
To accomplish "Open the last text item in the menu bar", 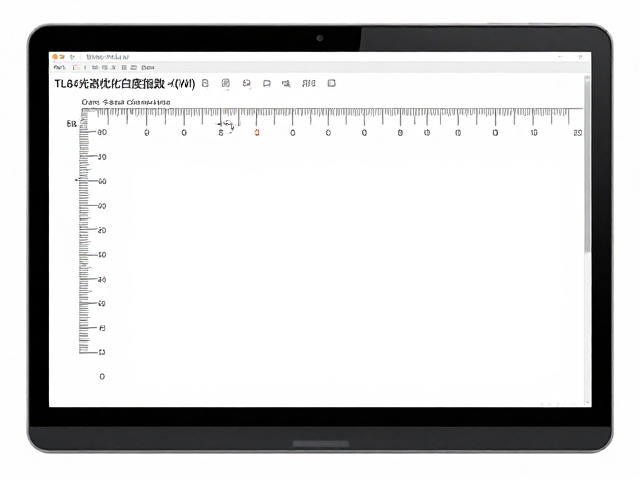I will pyautogui.click(x=148, y=67).
